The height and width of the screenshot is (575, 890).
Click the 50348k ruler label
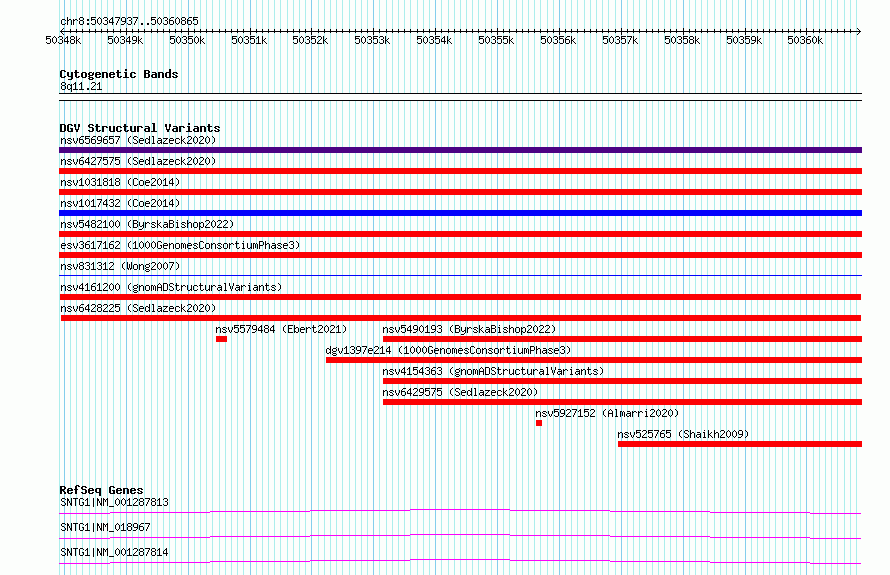click(x=63, y=40)
